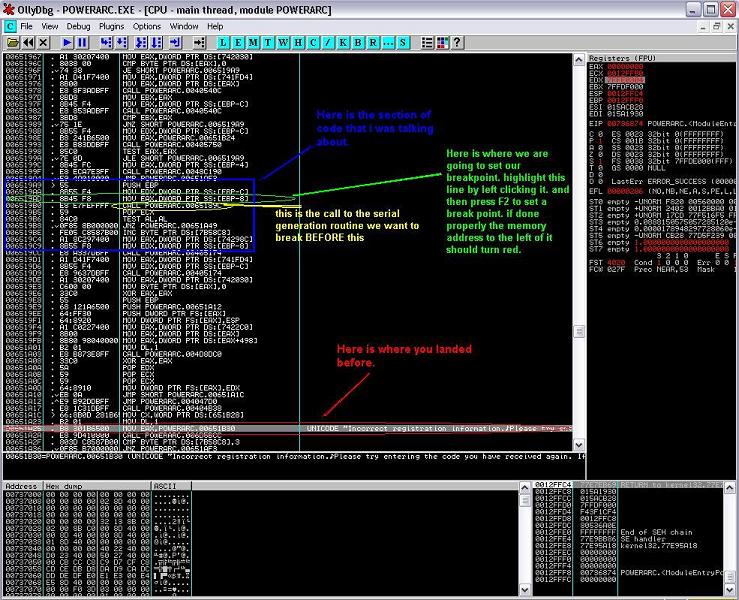
Task: Open the View menu
Action: click(49, 26)
